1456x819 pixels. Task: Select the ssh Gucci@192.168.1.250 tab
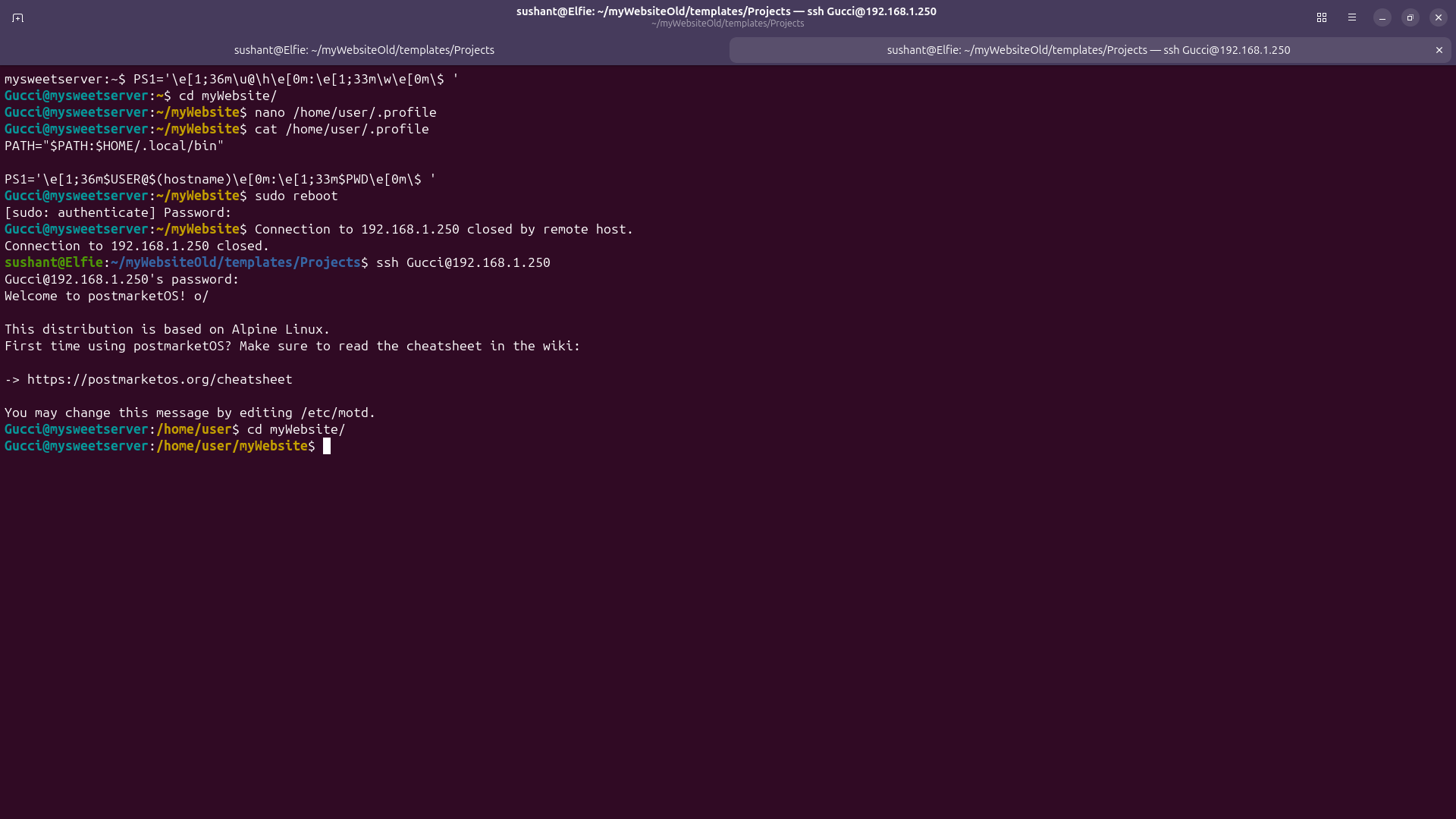1089,50
